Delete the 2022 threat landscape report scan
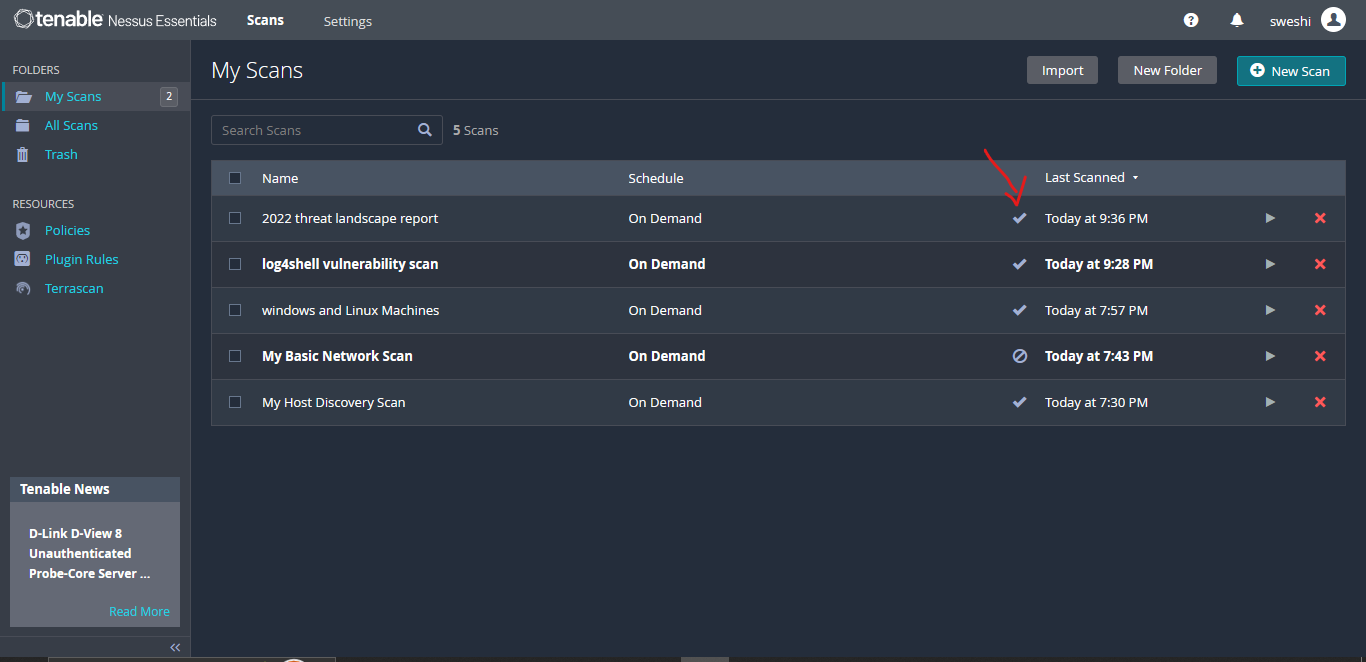Image resolution: width=1366 pixels, height=662 pixels. click(1320, 218)
